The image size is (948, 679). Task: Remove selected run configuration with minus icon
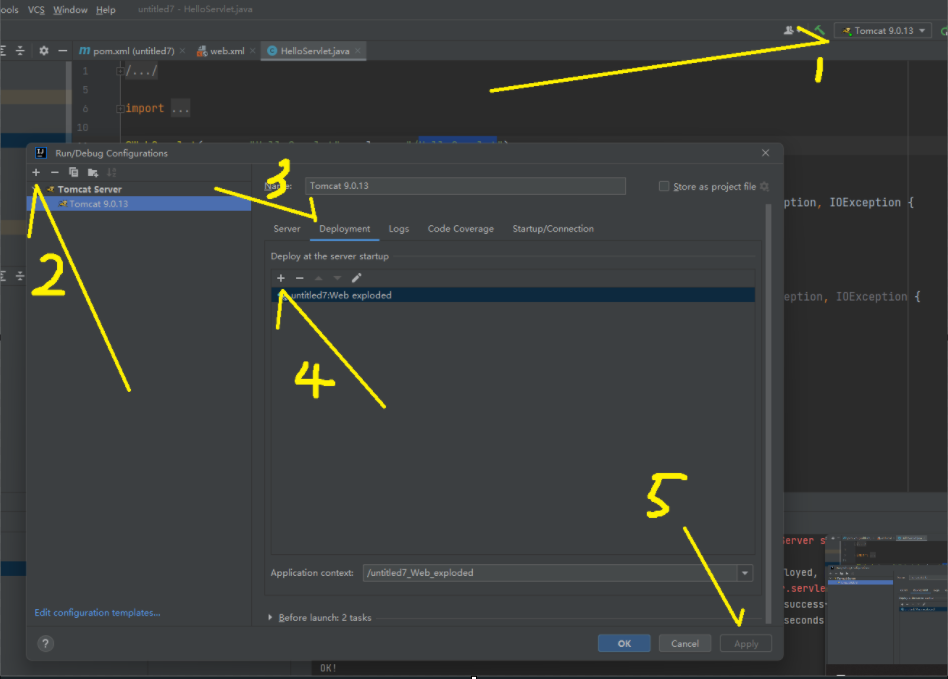[55, 172]
